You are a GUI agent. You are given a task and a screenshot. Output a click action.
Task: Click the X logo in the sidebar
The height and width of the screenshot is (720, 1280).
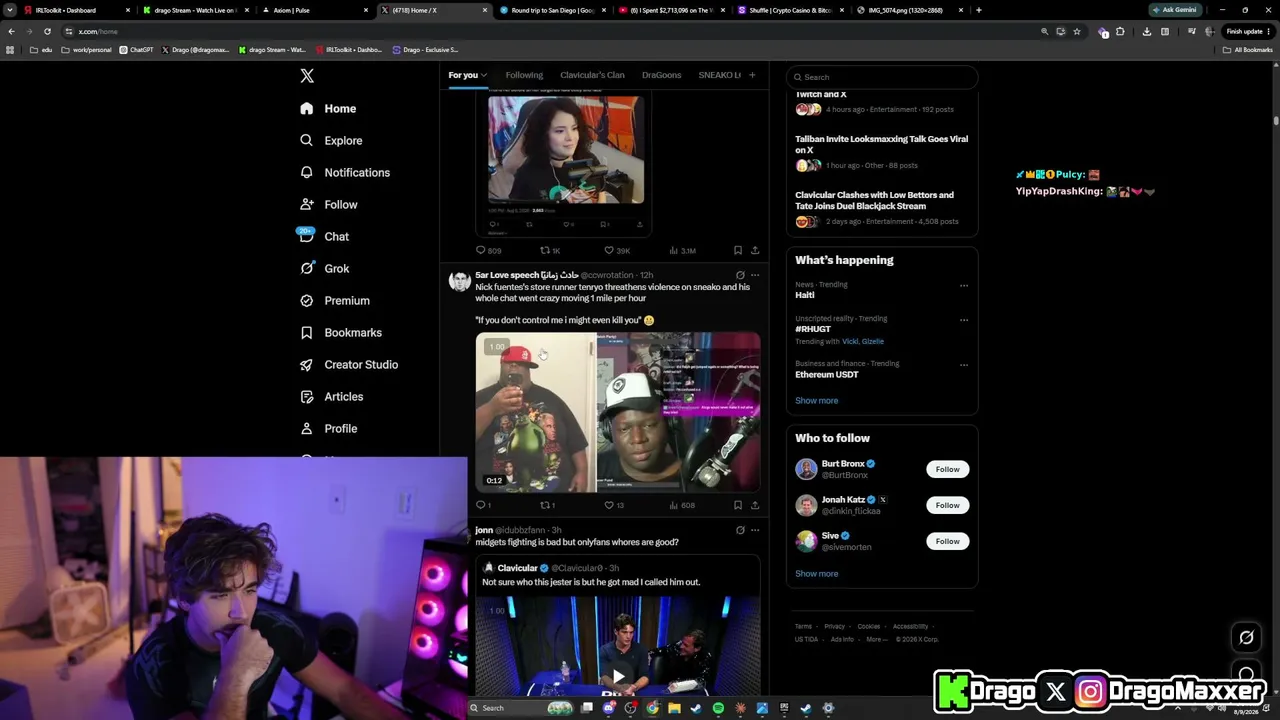(307, 76)
